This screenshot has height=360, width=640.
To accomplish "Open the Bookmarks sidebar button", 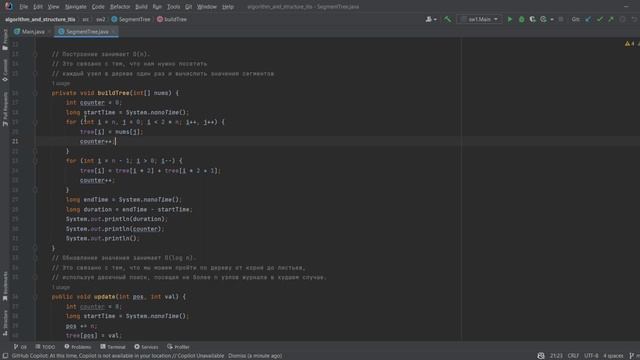I will [x=5, y=286].
